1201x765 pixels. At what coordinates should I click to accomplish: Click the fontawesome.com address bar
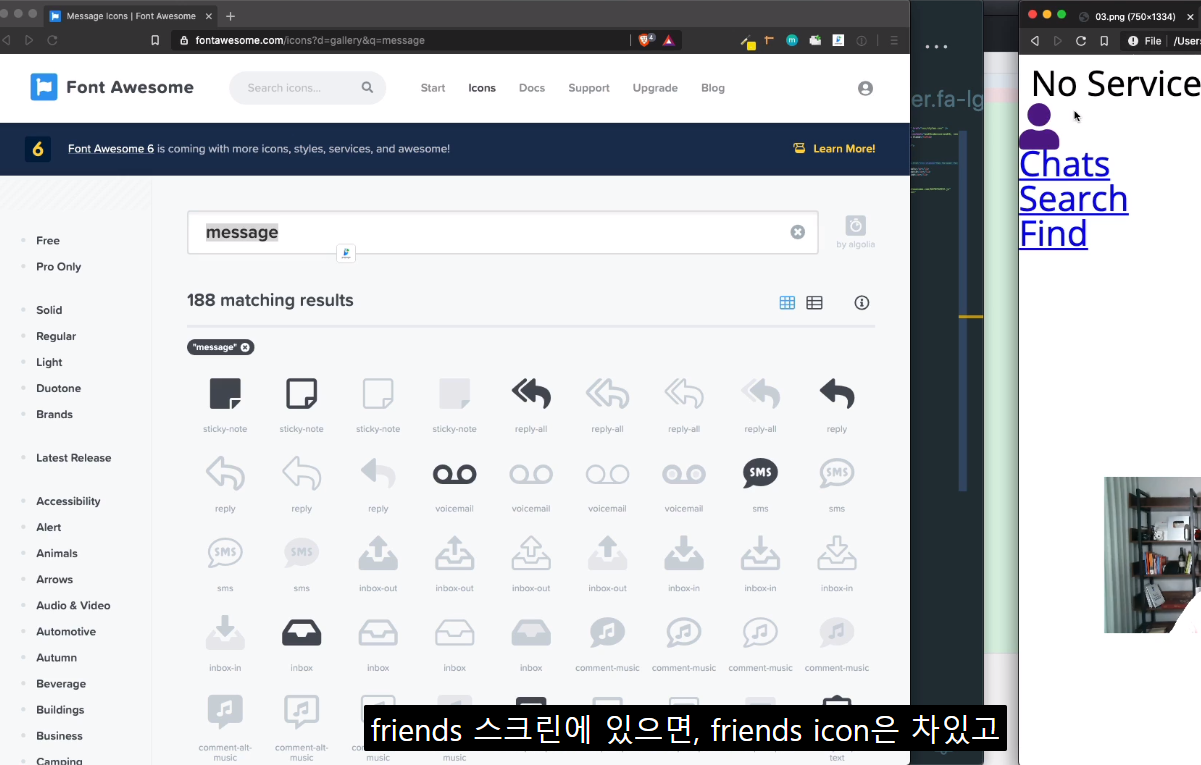(x=400, y=40)
